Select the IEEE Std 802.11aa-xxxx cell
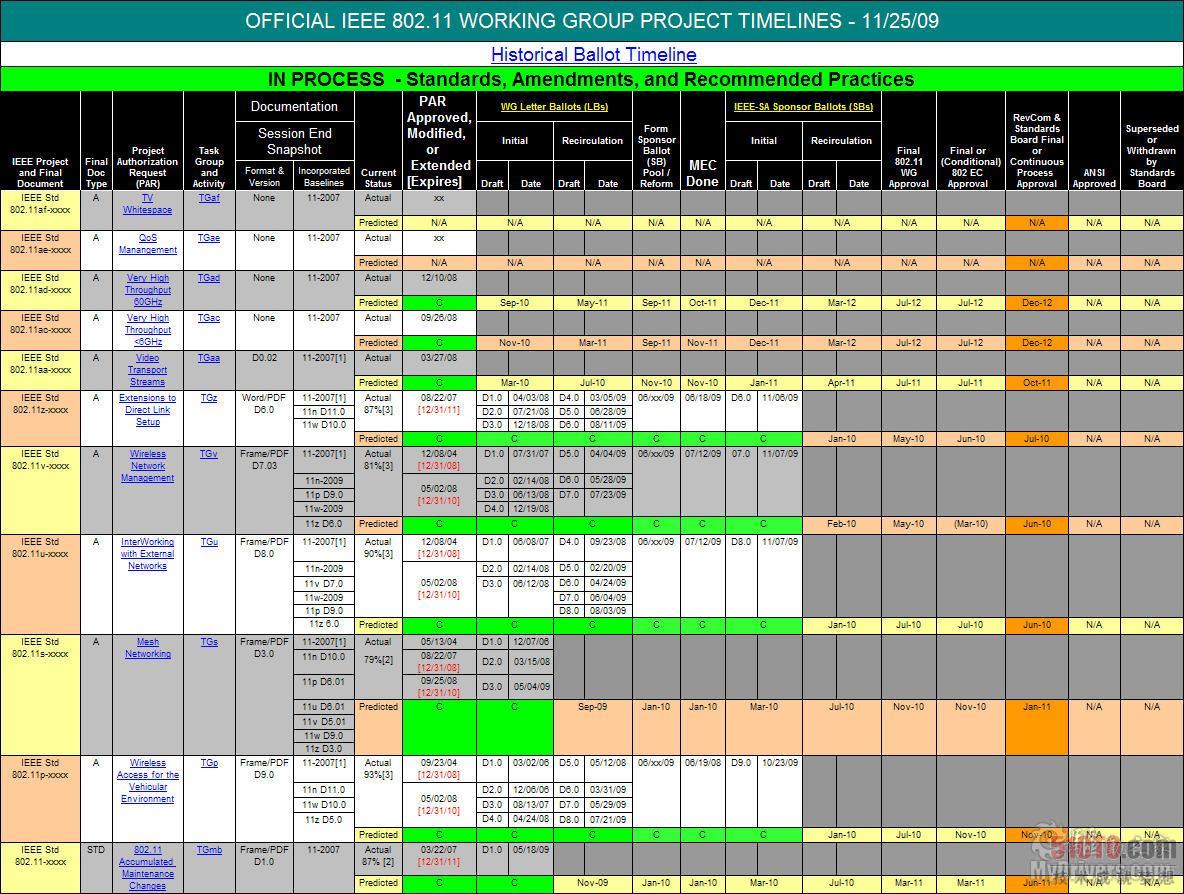The height and width of the screenshot is (894, 1184). [x=41, y=370]
